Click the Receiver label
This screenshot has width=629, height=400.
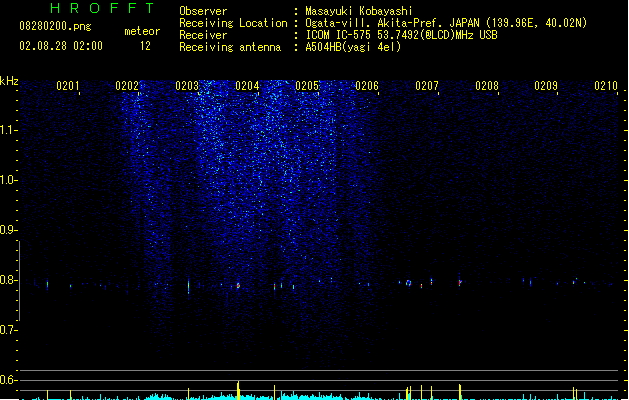[x=203, y=35]
